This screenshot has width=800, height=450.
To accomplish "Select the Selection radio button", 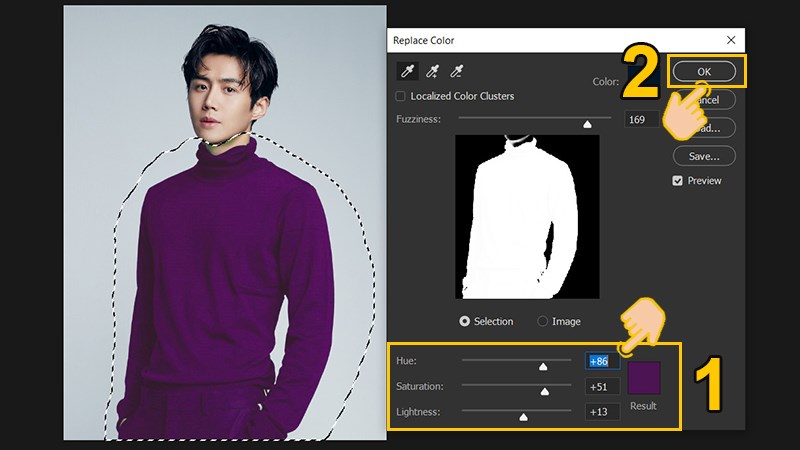I will point(465,321).
